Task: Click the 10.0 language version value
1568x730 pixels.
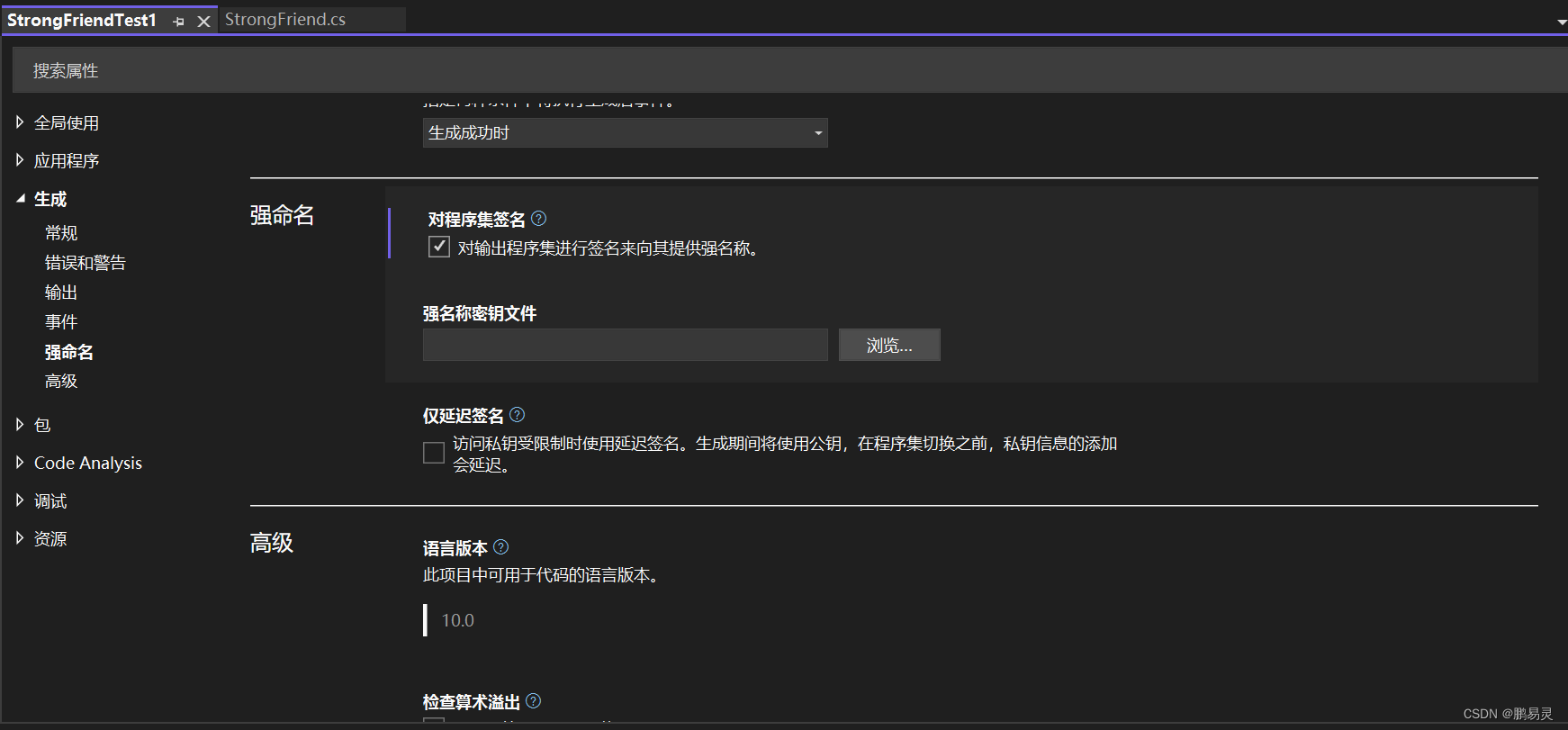Action: [x=458, y=620]
